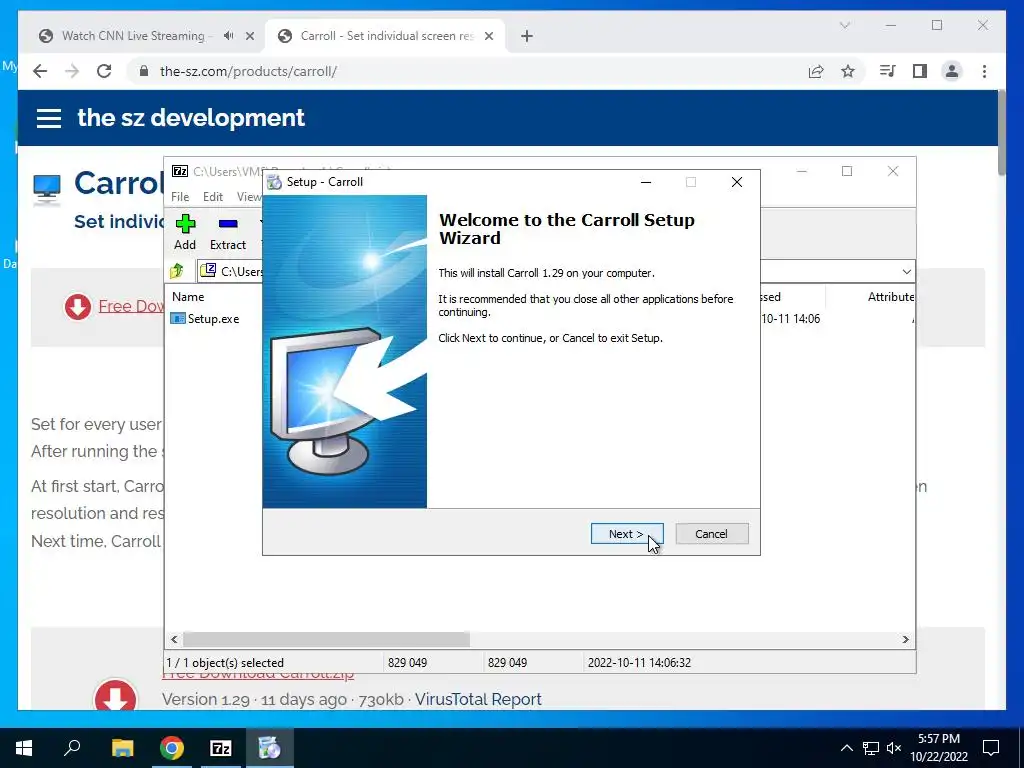The height and width of the screenshot is (768, 1024).
Task: Click the Name column header in 7-Zip
Action: 188,296
